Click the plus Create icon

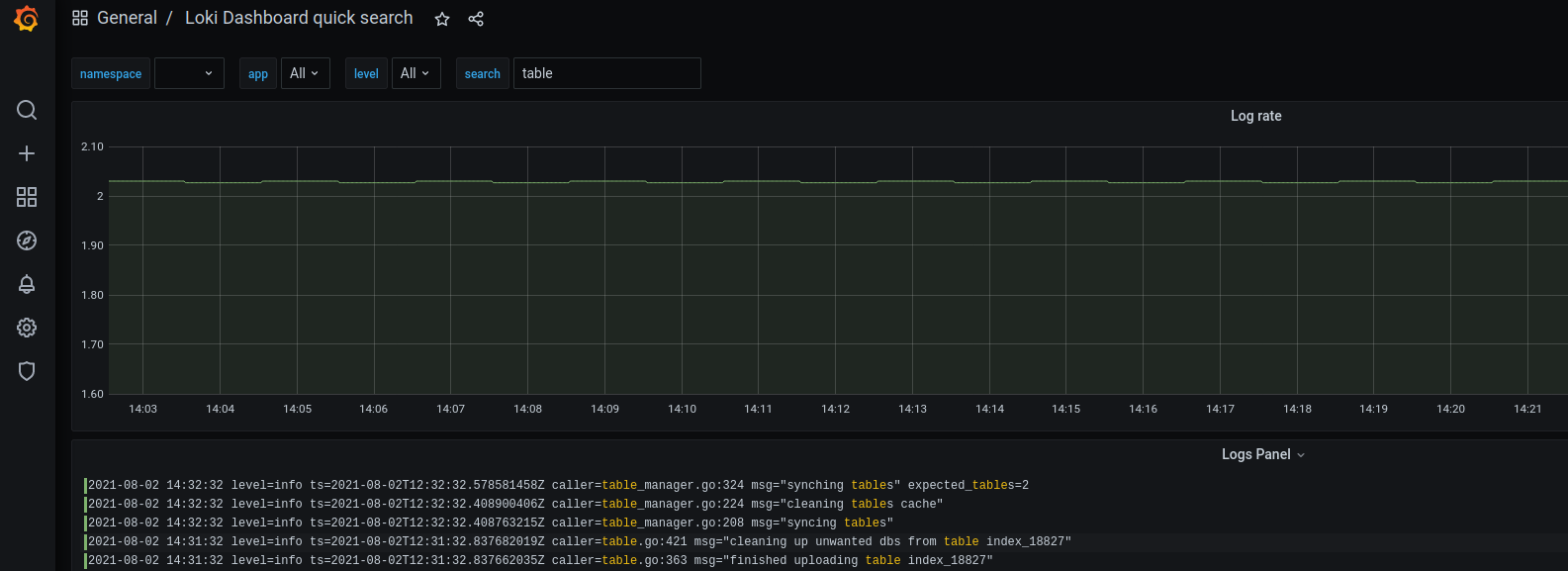[x=27, y=153]
